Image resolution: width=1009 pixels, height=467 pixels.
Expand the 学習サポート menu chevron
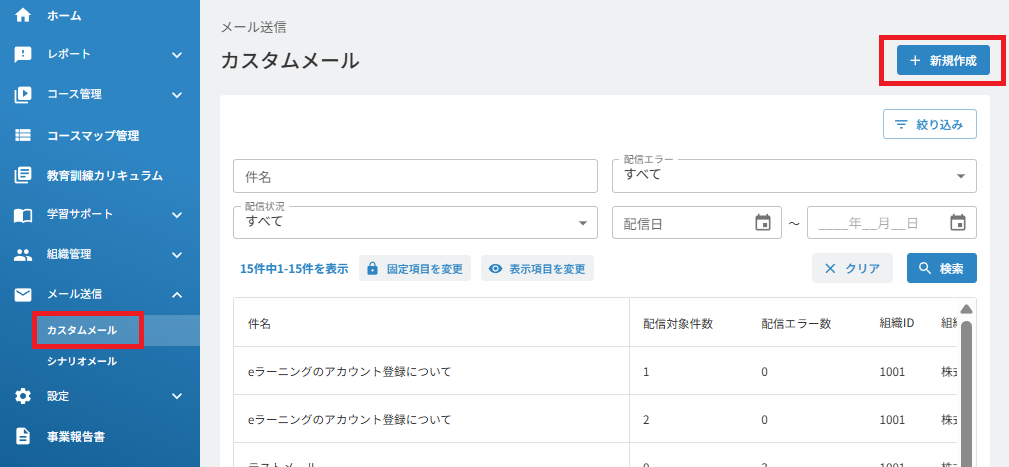[178, 215]
